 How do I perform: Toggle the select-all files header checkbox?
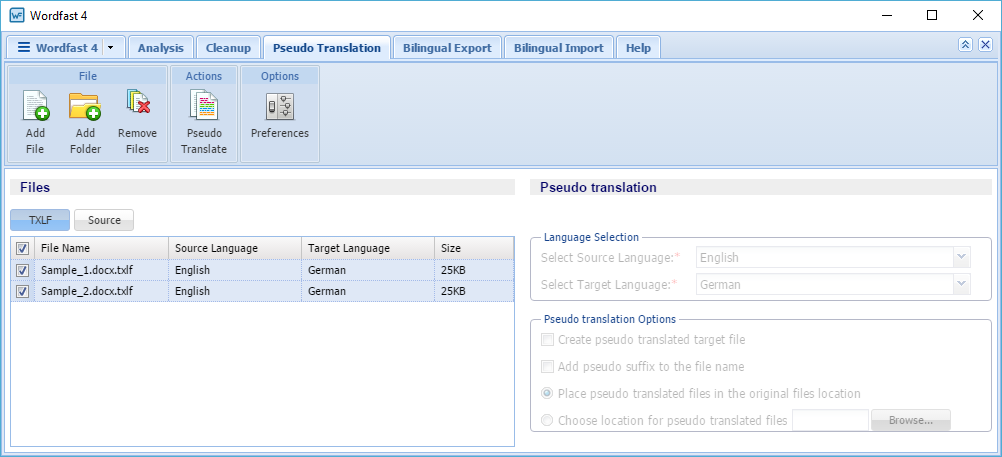[22, 248]
